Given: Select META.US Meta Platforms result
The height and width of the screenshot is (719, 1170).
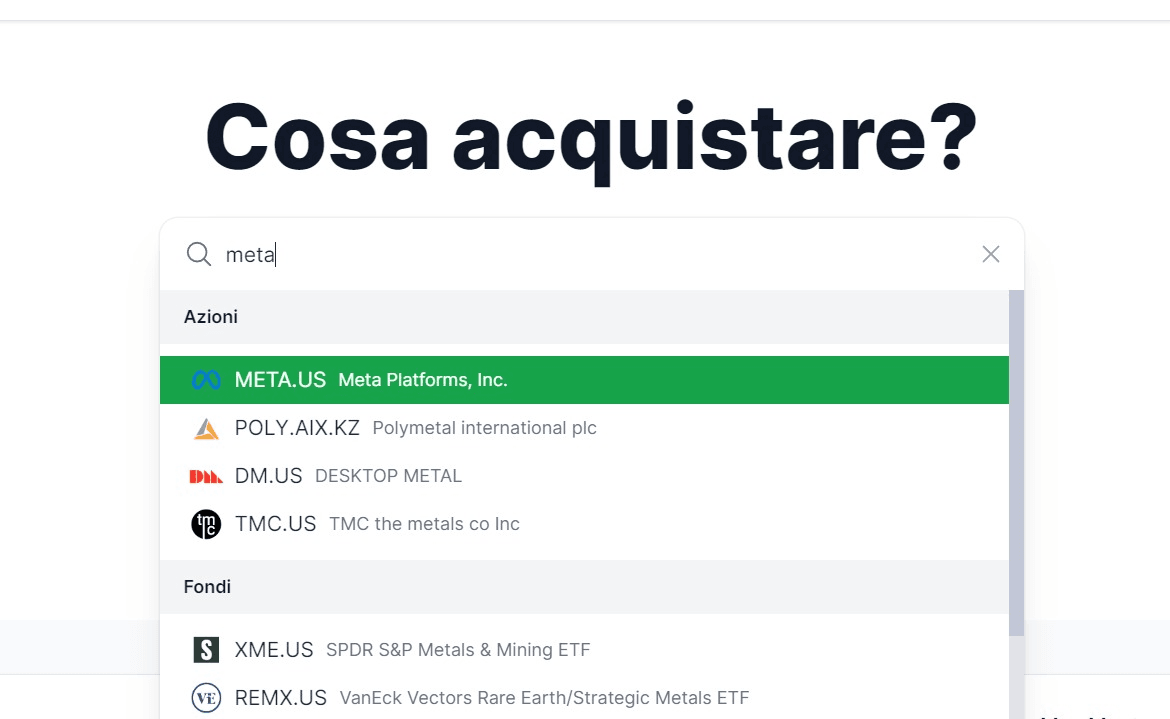Looking at the screenshot, I should pyautogui.click(x=420, y=380).
